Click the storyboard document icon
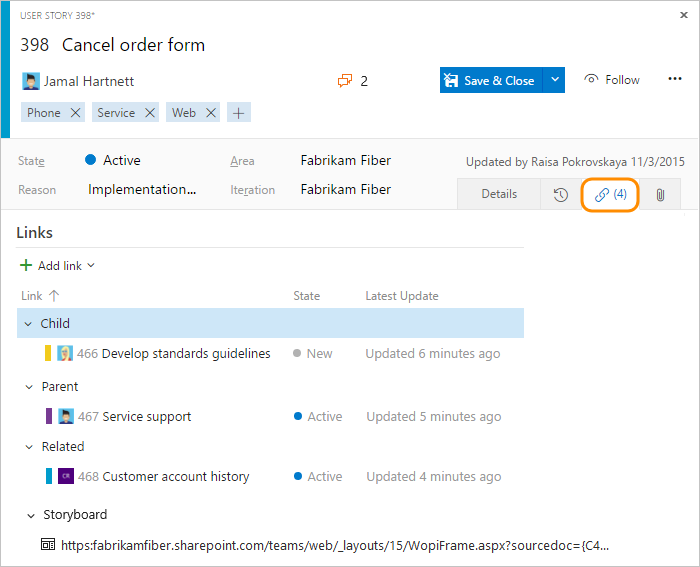700x567 pixels. coord(48,544)
